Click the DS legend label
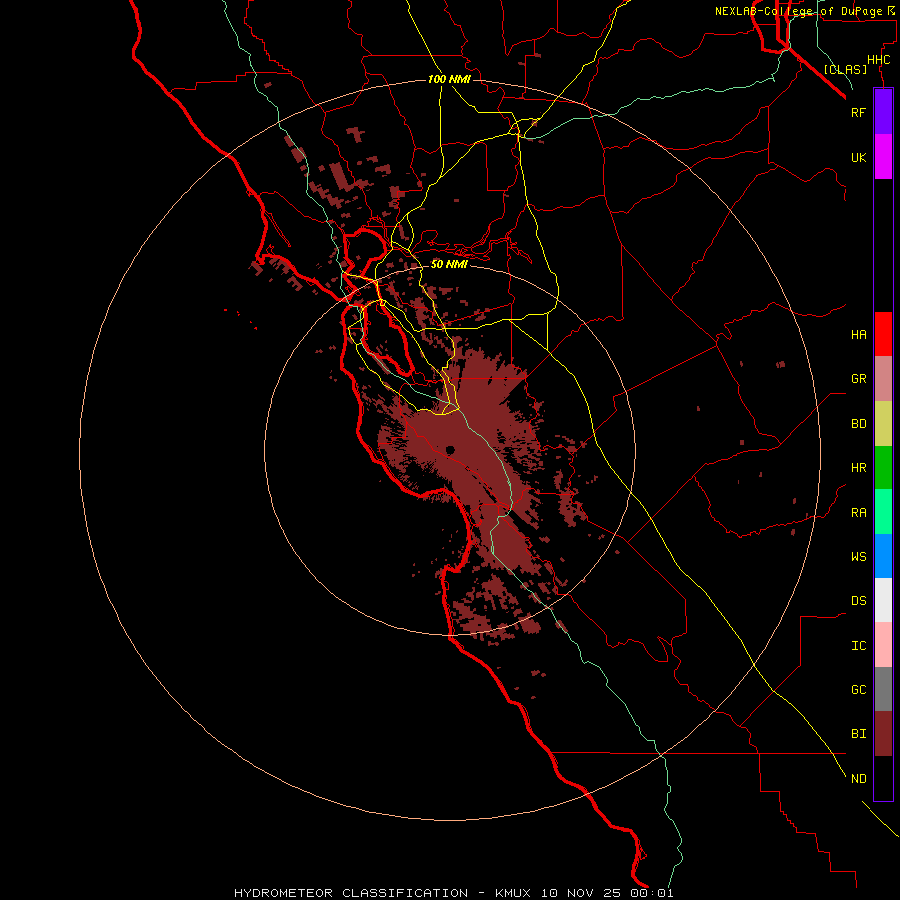The image size is (900, 900). [859, 601]
